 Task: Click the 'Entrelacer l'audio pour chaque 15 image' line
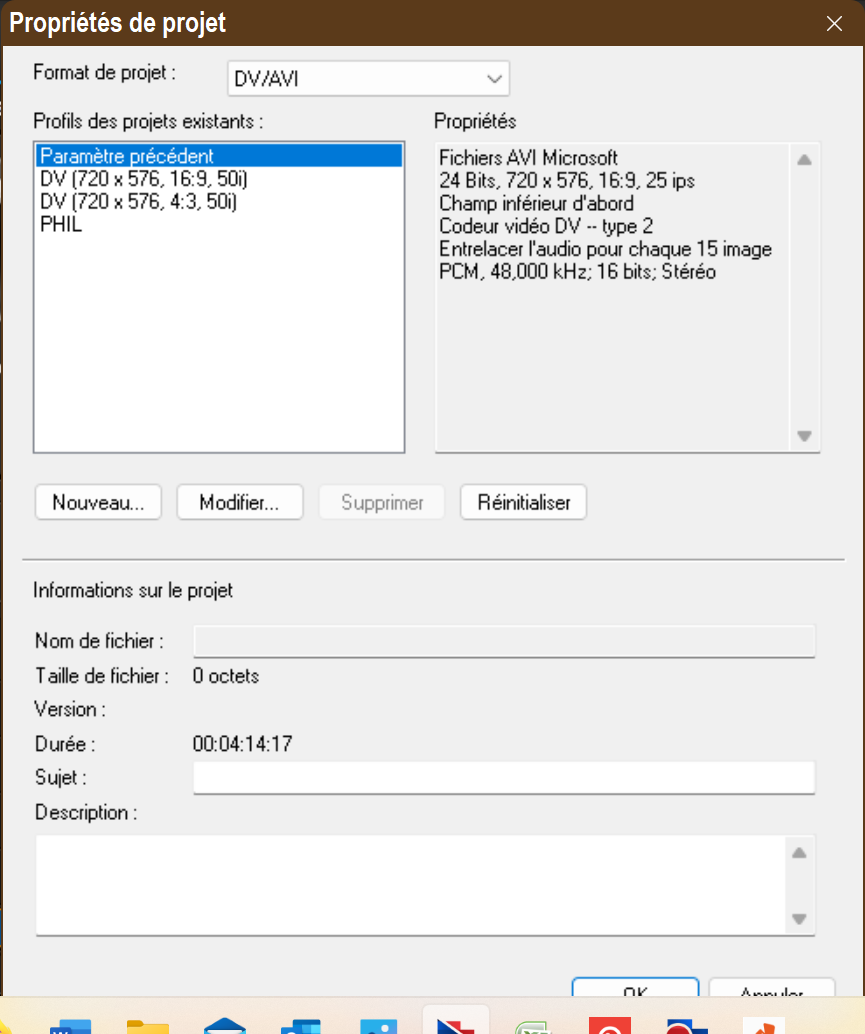coord(605,249)
